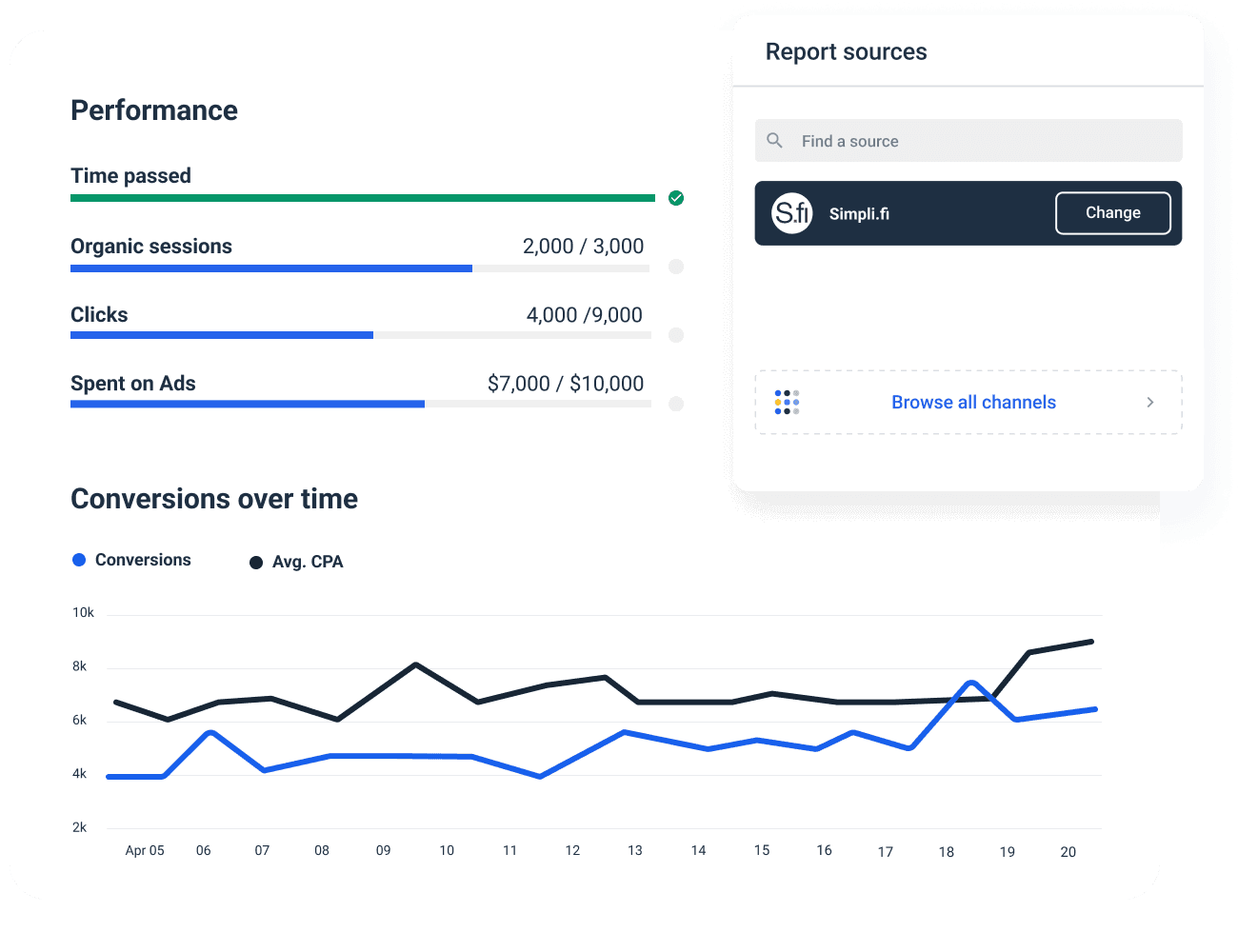Open Browse all channels
Viewport: 1238px width, 952px height.
(973, 402)
